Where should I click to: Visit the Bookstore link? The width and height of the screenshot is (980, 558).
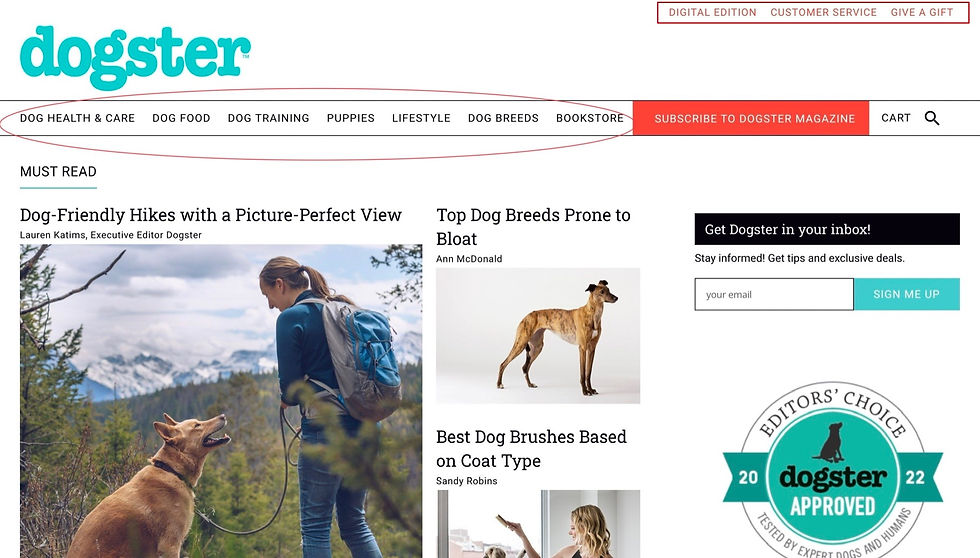click(x=590, y=118)
